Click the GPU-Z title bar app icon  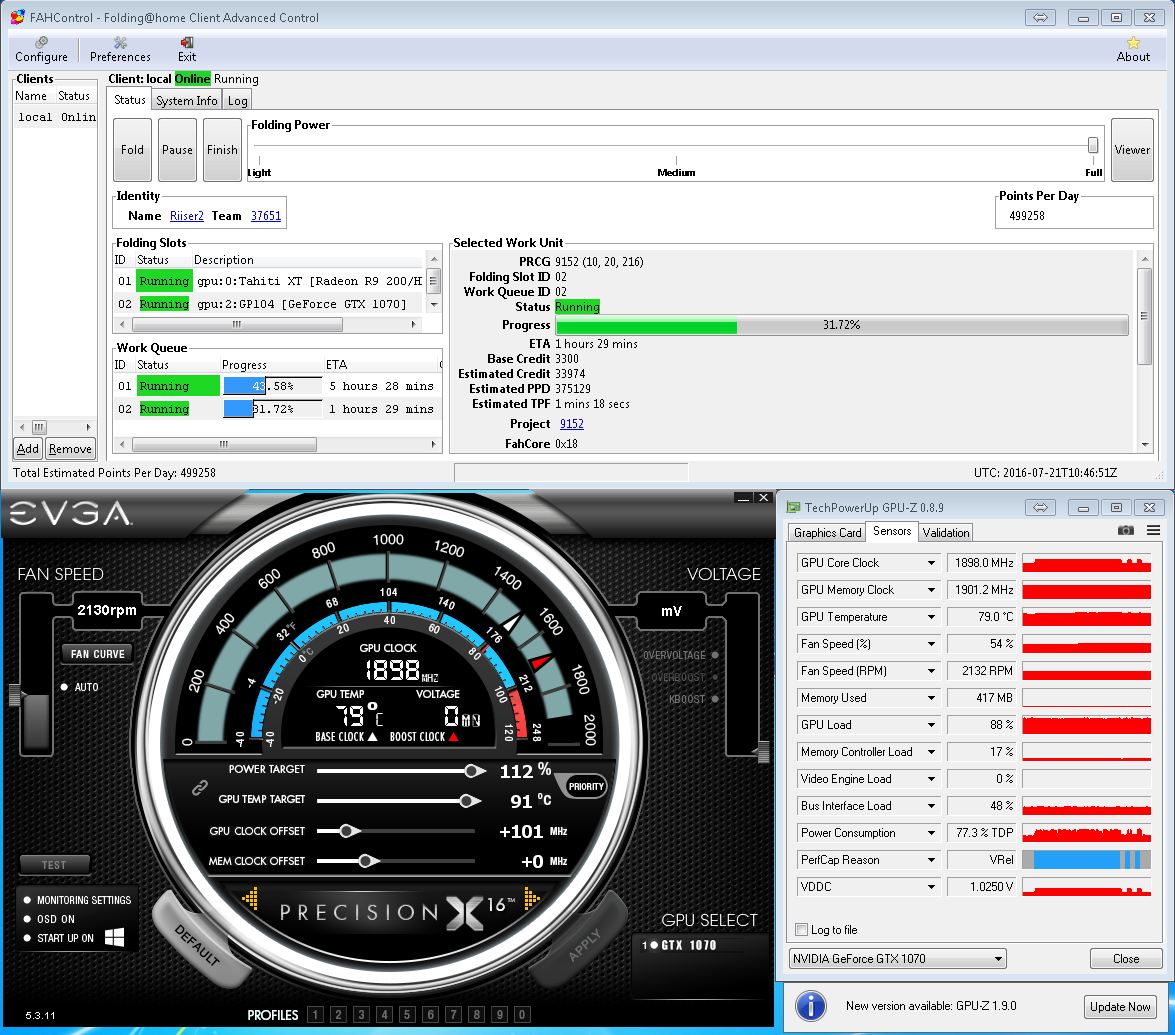click(793, 507)
